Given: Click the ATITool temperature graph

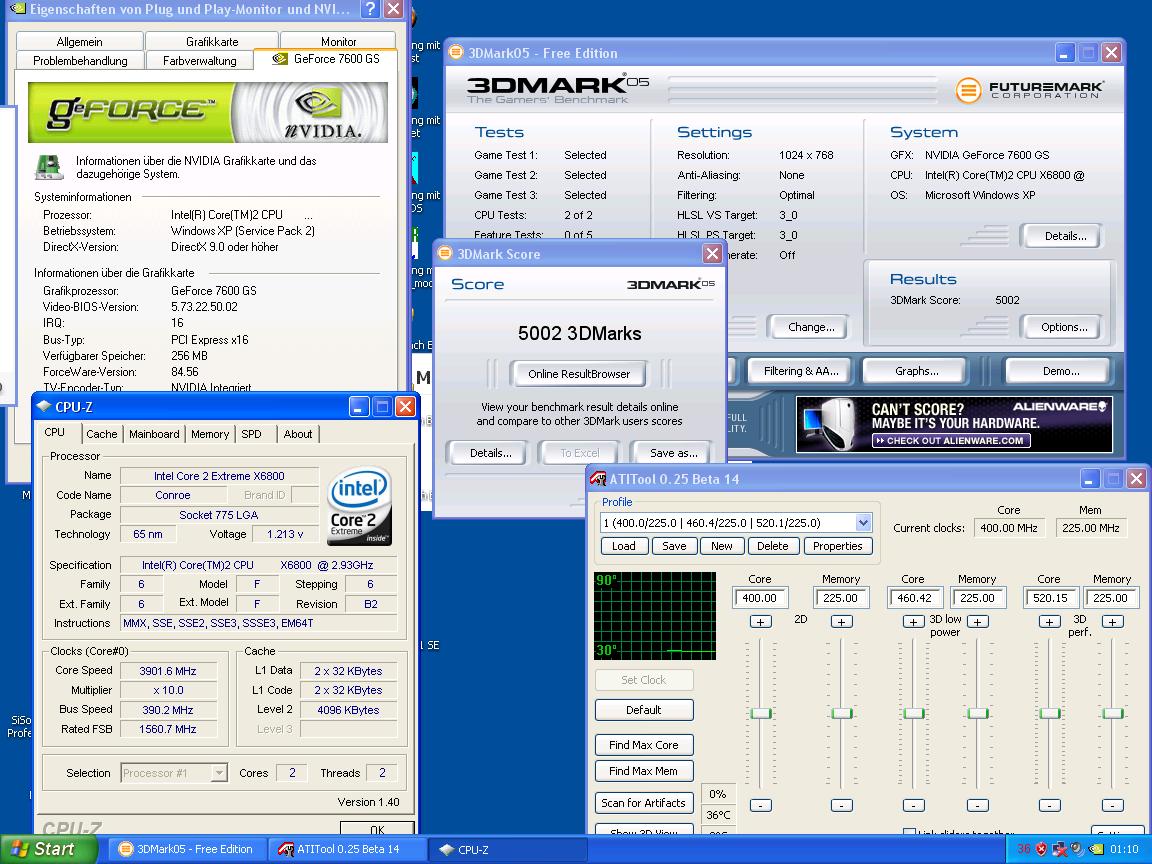Looking at the screenshot, I should click(655, 616).
